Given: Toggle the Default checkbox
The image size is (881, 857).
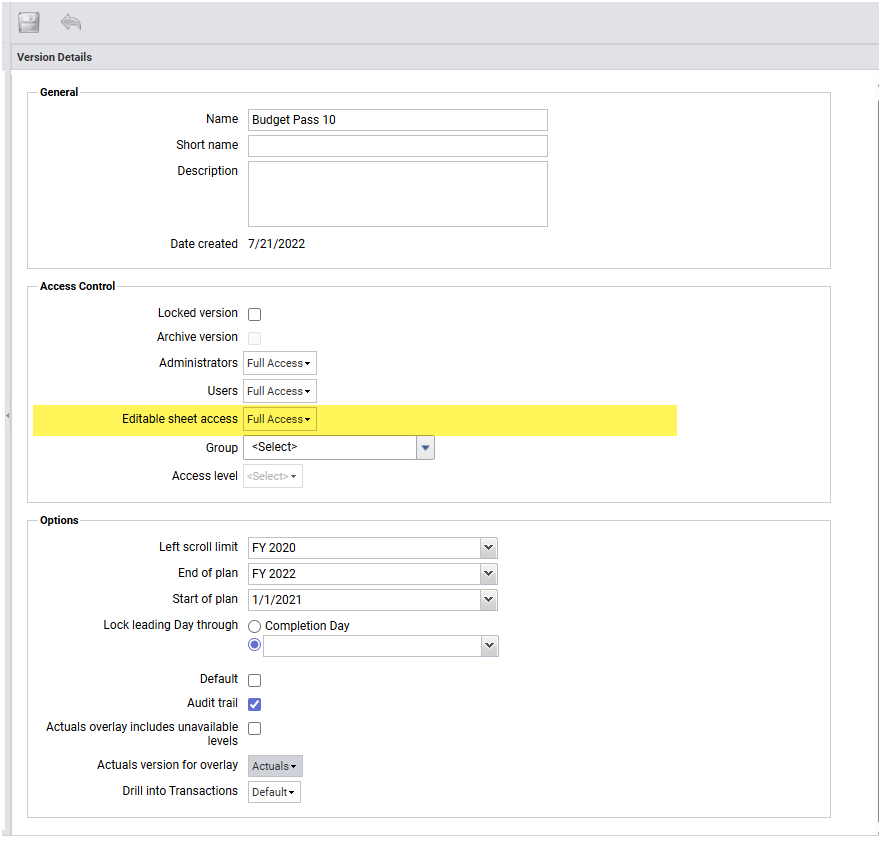Looking at the screenshot, I should 254,680.
